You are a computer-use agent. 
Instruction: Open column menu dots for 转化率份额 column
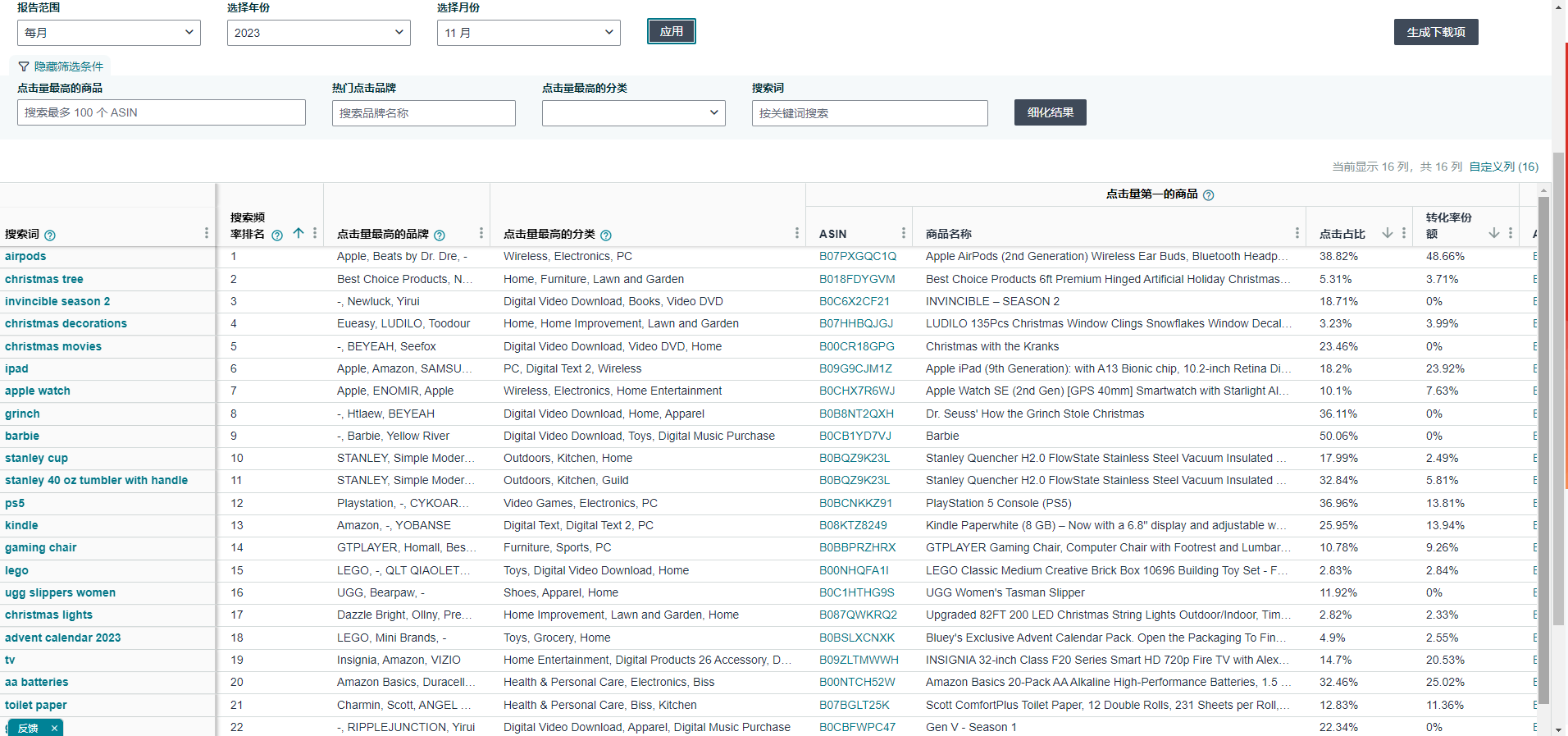coord(1511,234)
